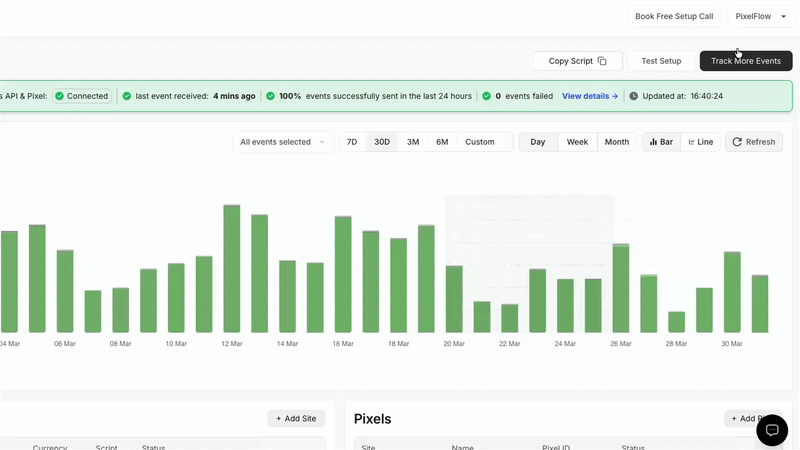Click the Add Site button

click(296, 418)
